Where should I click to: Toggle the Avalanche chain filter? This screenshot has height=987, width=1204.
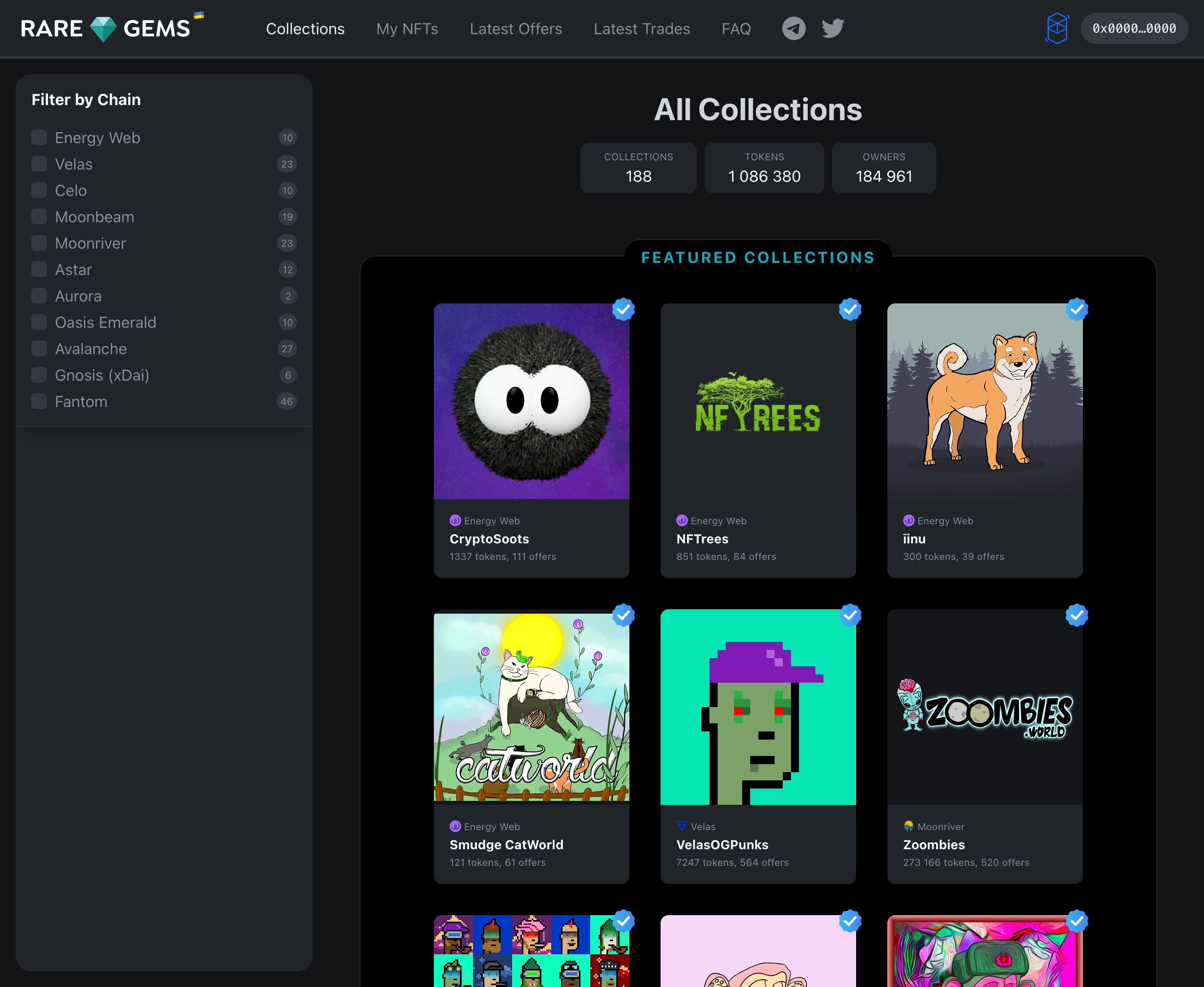(x=39, y=348)
